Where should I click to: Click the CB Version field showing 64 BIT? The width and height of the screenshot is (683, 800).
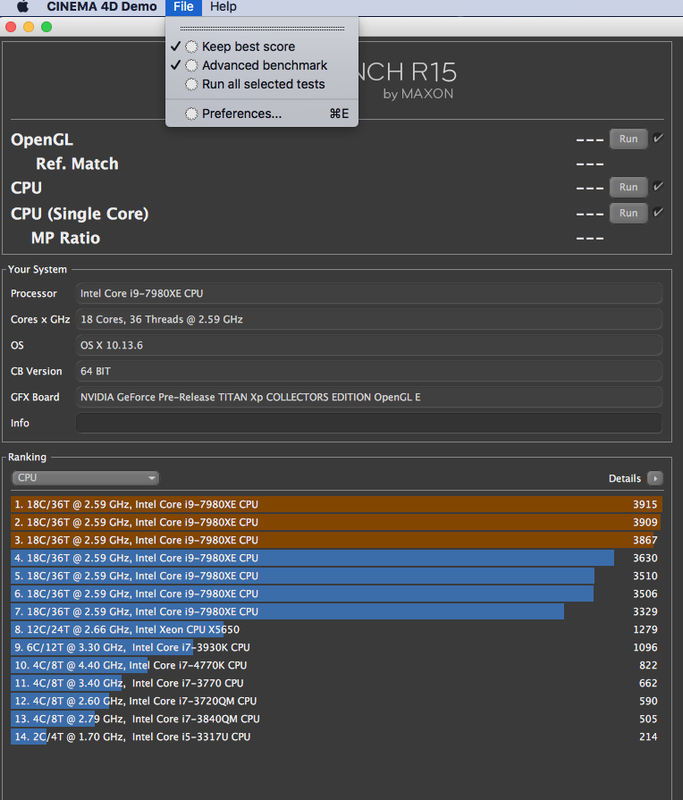tap(369, 371)
